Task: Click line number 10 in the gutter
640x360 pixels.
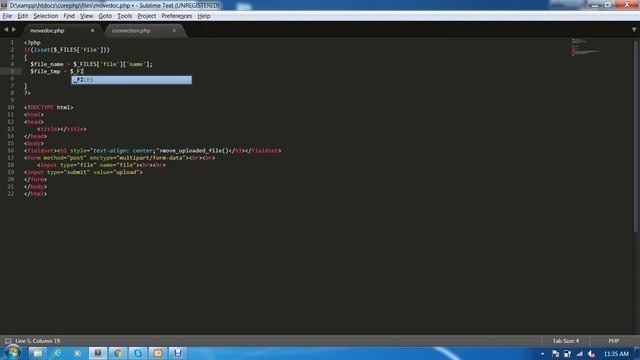Action: coord(11,107)
